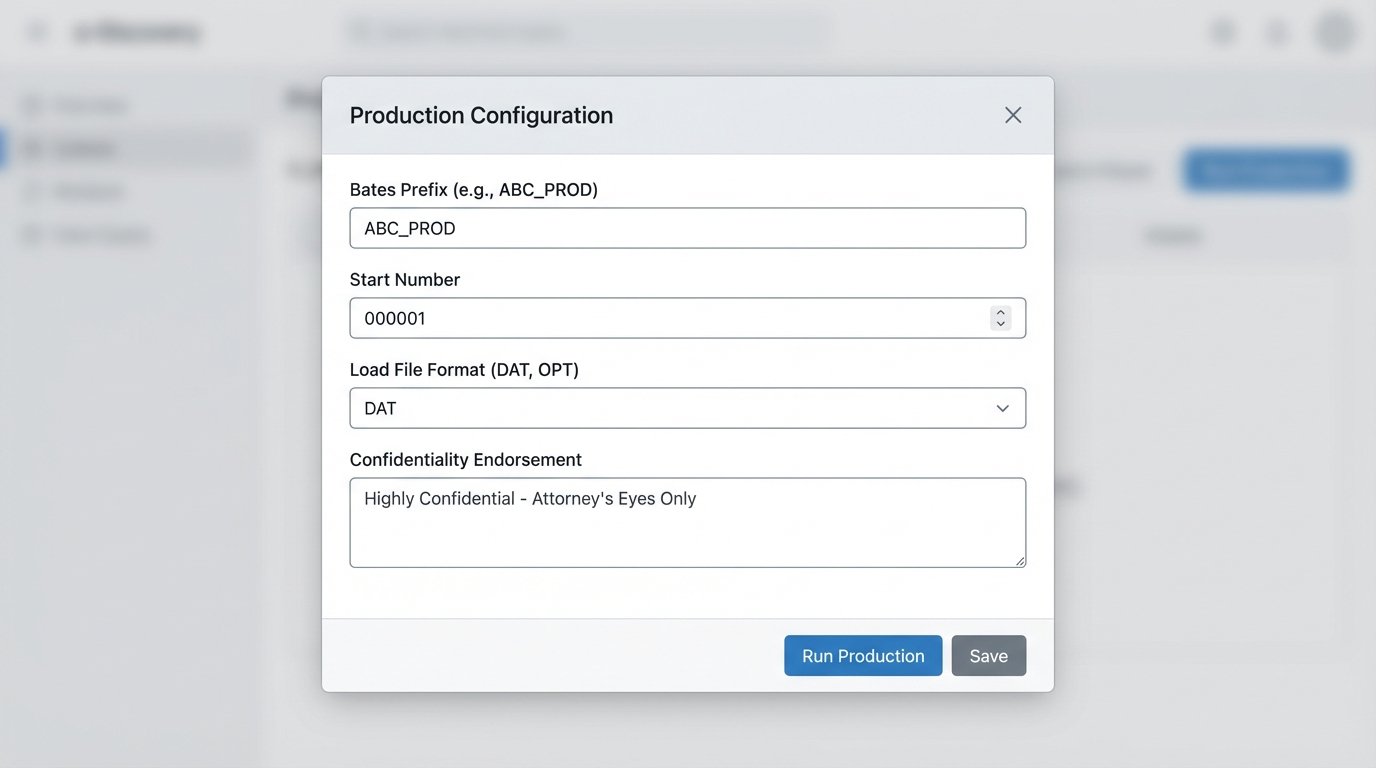Viewport: 1376px width, 768px height.
Task: Click the Save button
Action: point(988,655)
